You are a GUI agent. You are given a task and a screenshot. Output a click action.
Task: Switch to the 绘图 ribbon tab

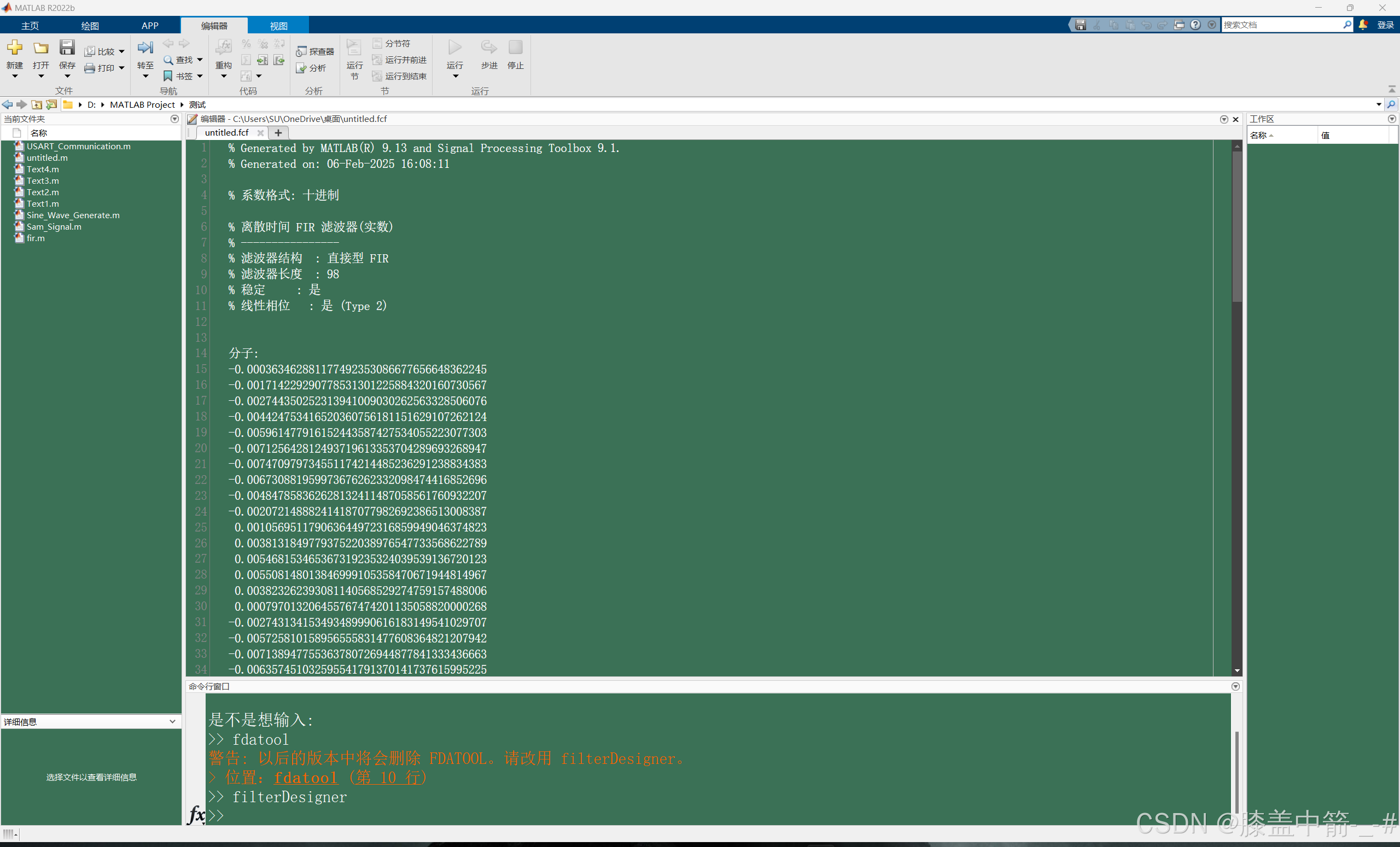click(90, 26)
